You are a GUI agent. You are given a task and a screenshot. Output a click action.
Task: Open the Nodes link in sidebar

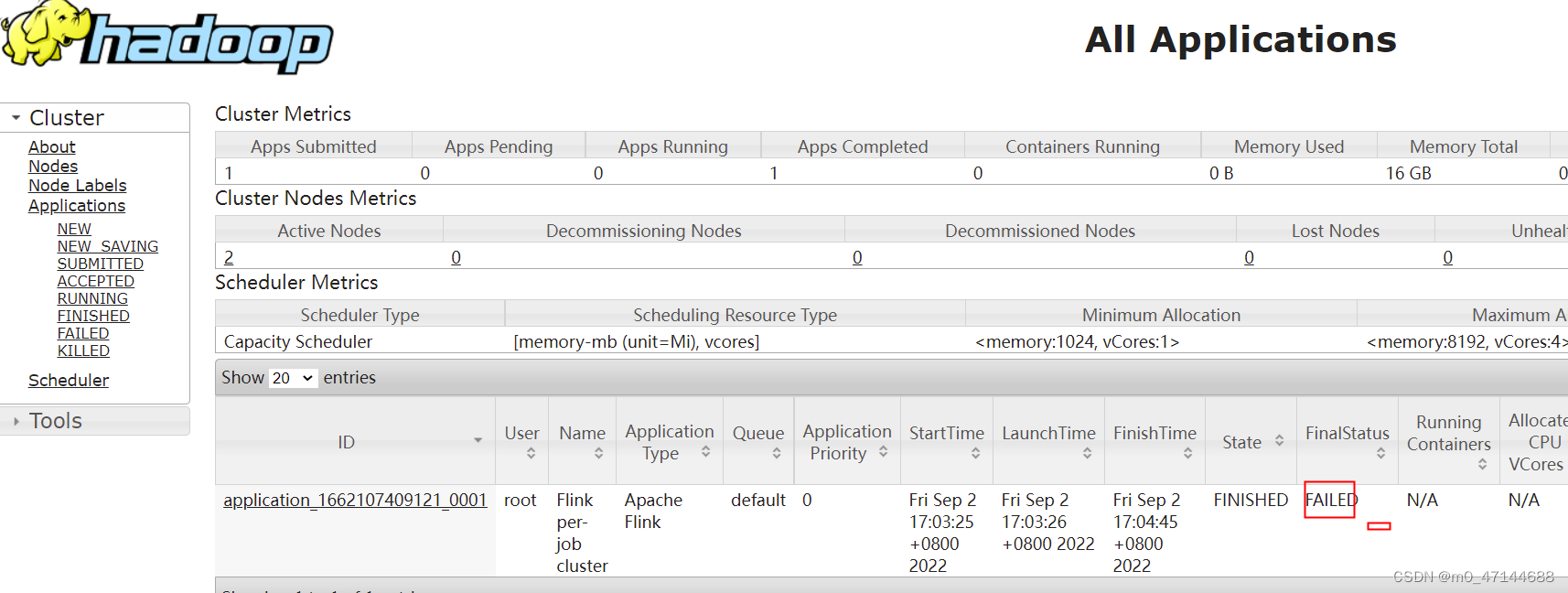(x=53, y=167)
